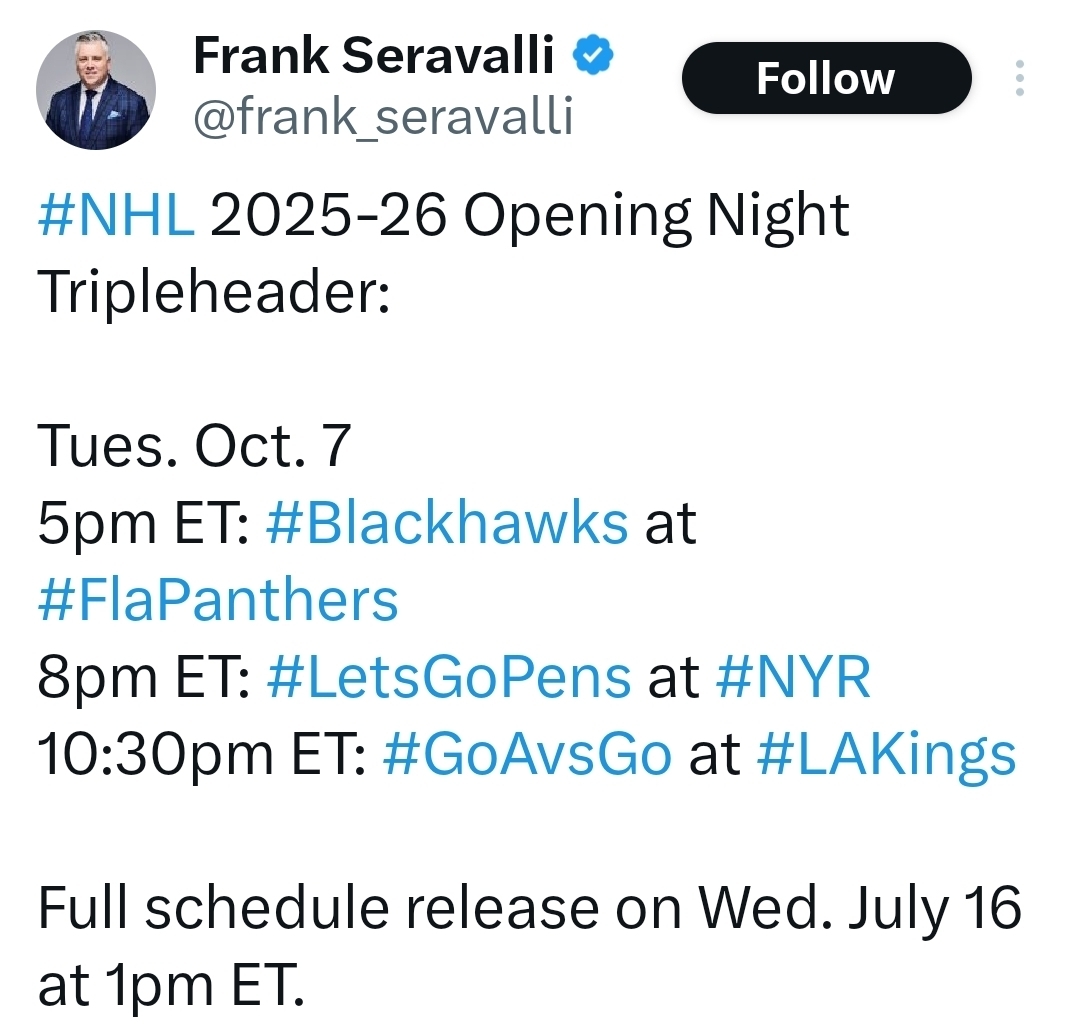1080x1030 pixels.
Task: Click the Frank Seravalli display name
Action: coord(374,56)
